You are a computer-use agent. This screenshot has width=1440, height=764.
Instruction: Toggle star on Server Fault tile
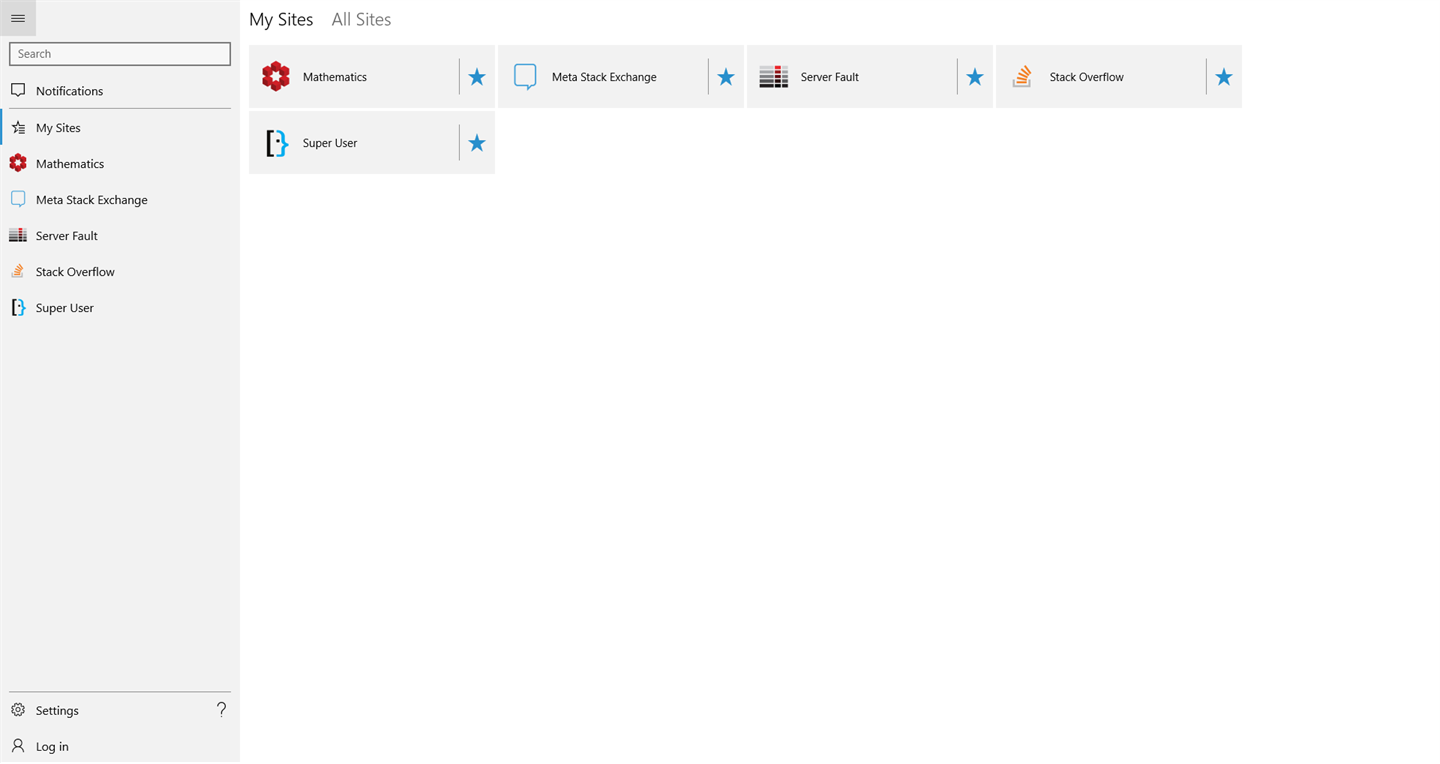coord(975,77)
